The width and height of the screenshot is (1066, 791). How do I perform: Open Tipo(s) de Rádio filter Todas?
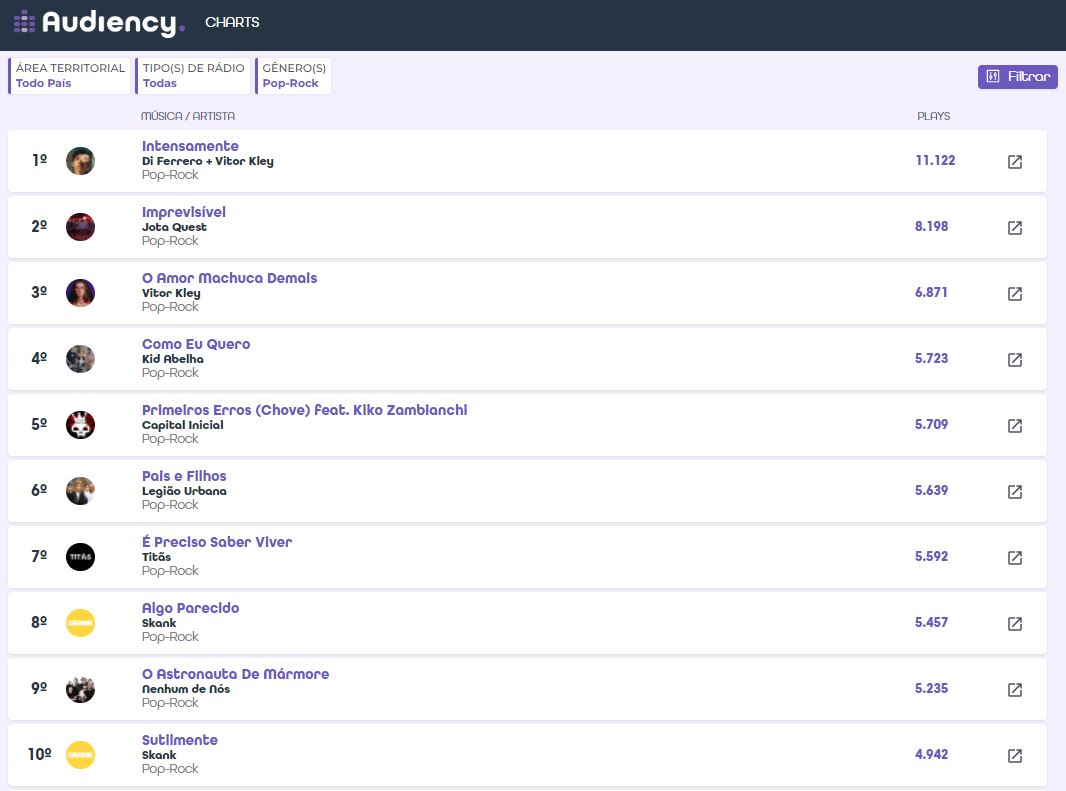(x=193, y=75)
